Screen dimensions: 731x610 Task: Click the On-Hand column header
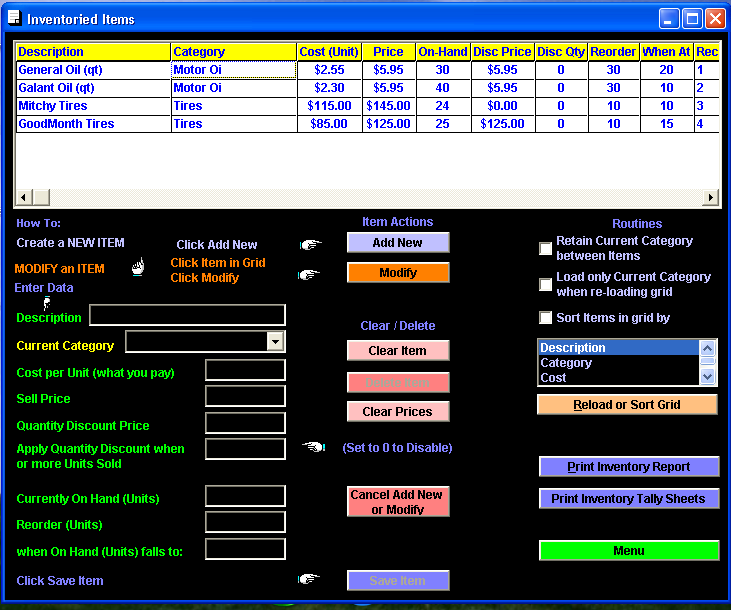point(443,52)
